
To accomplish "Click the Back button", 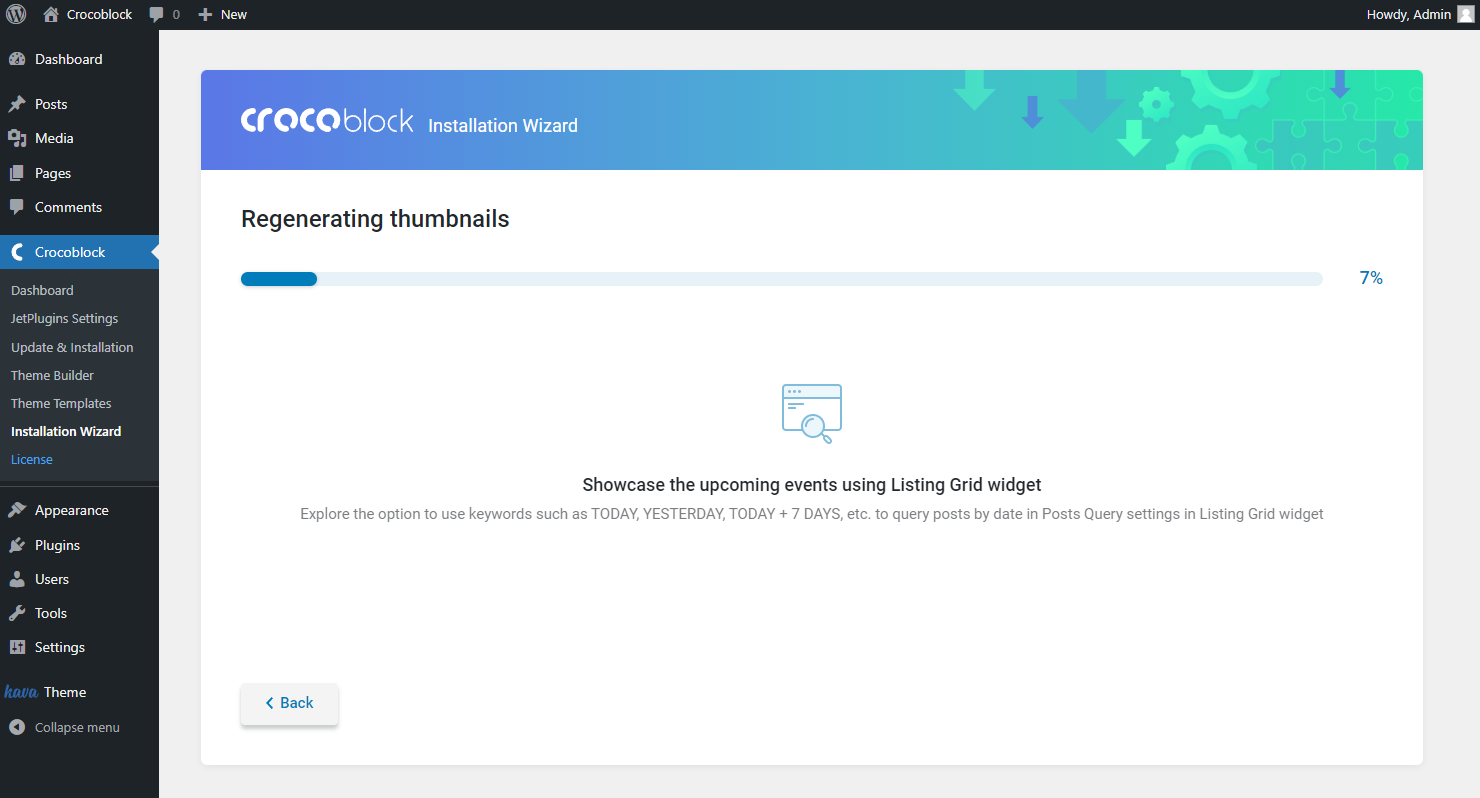I will 289,703.
